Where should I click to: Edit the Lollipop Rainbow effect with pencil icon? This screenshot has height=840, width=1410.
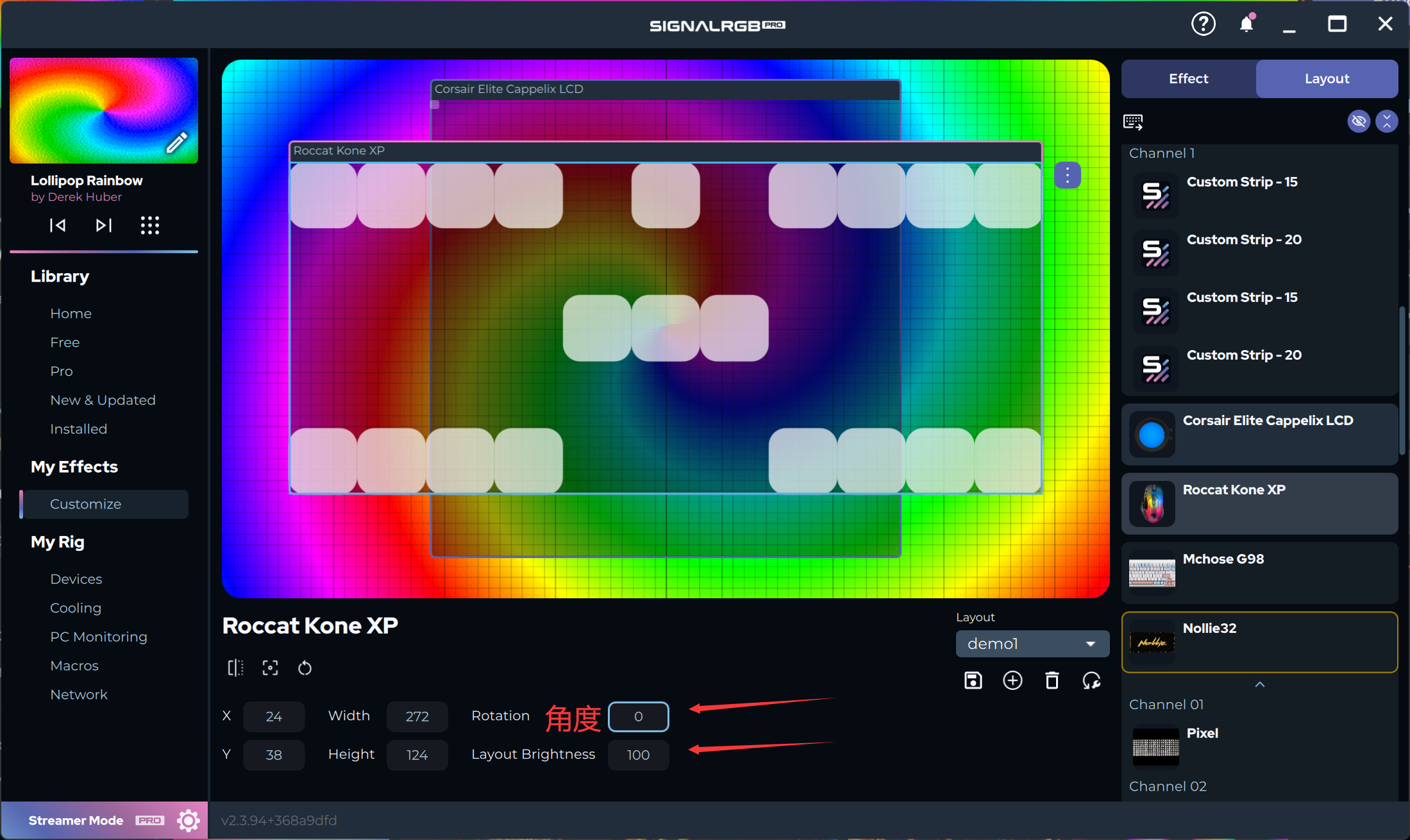pyautogui.click(x=176, y=142)
